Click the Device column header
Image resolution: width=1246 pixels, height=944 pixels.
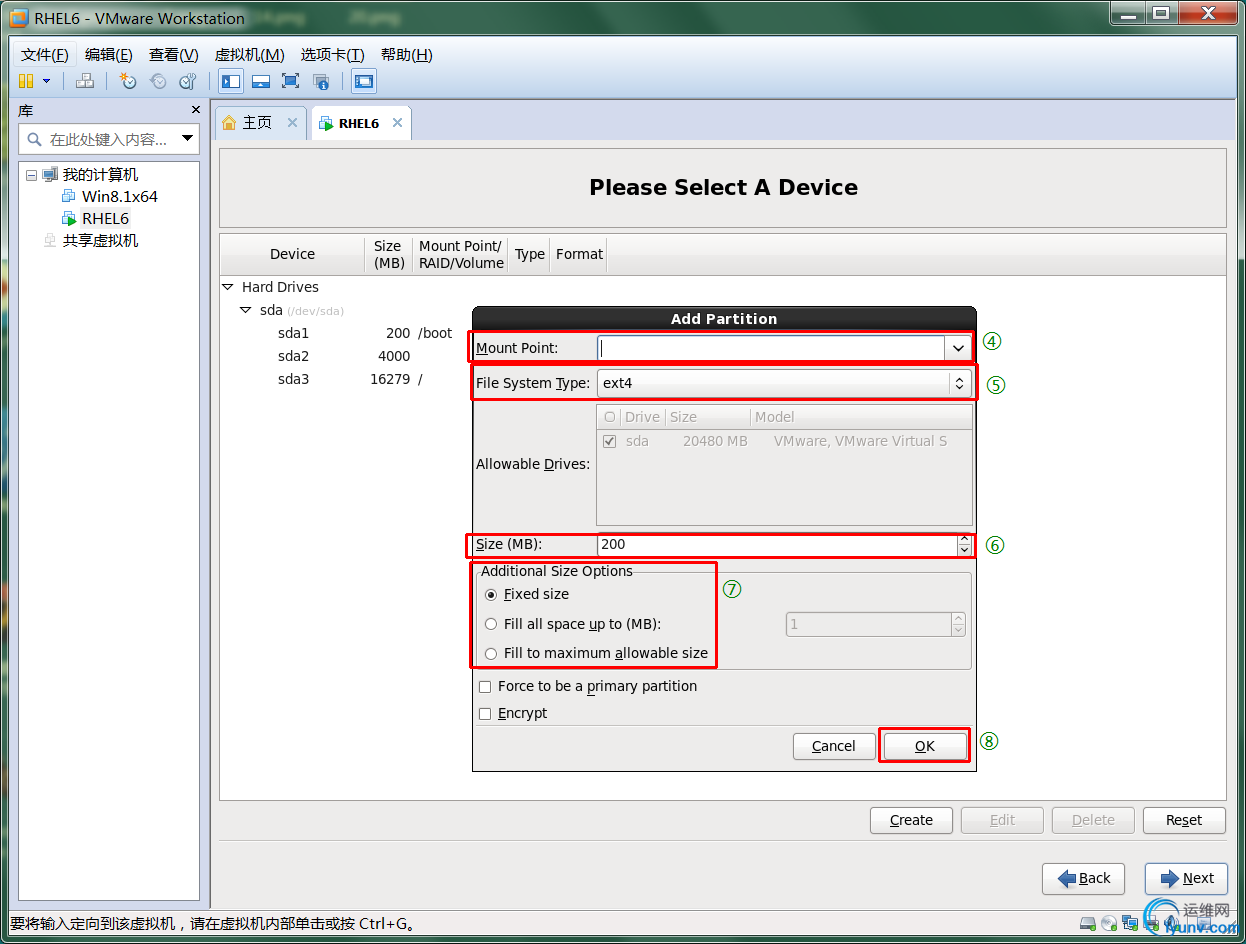[x=292, y=254]
